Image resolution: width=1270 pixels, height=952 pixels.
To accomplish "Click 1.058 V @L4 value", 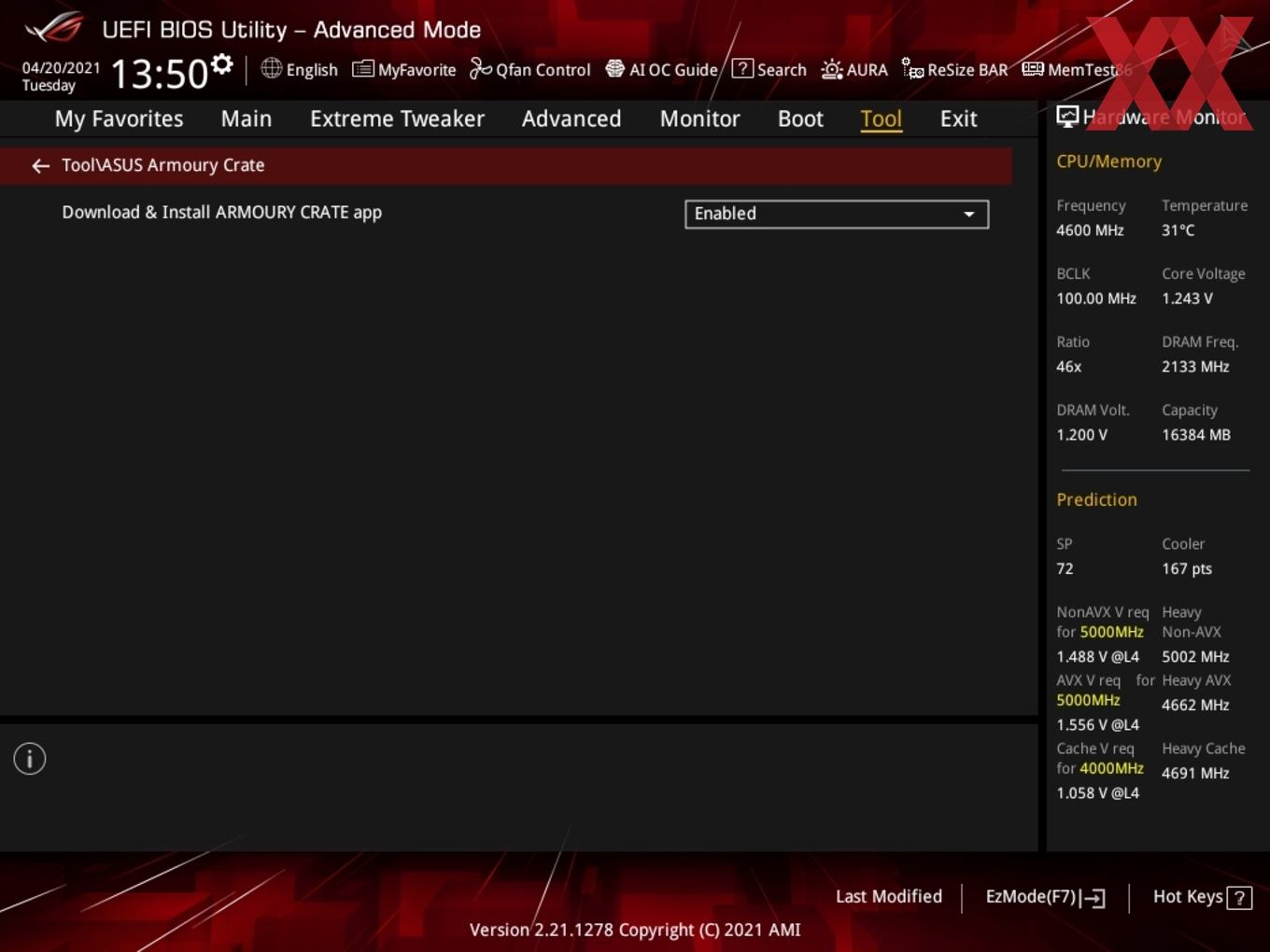I will (1097, 793).
